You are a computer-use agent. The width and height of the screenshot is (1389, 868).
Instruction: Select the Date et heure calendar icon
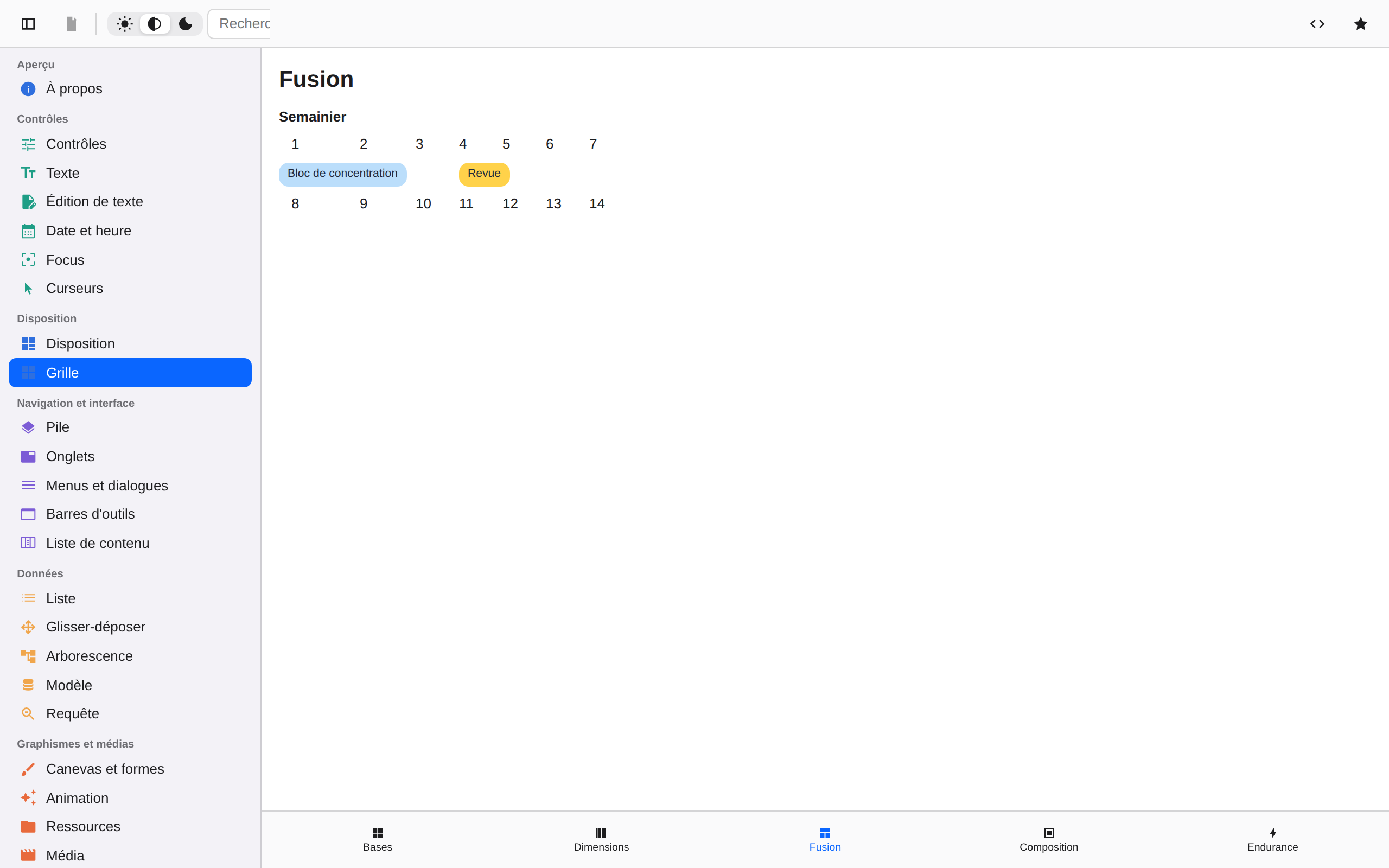pyautogui.click(x=28, y=231)
